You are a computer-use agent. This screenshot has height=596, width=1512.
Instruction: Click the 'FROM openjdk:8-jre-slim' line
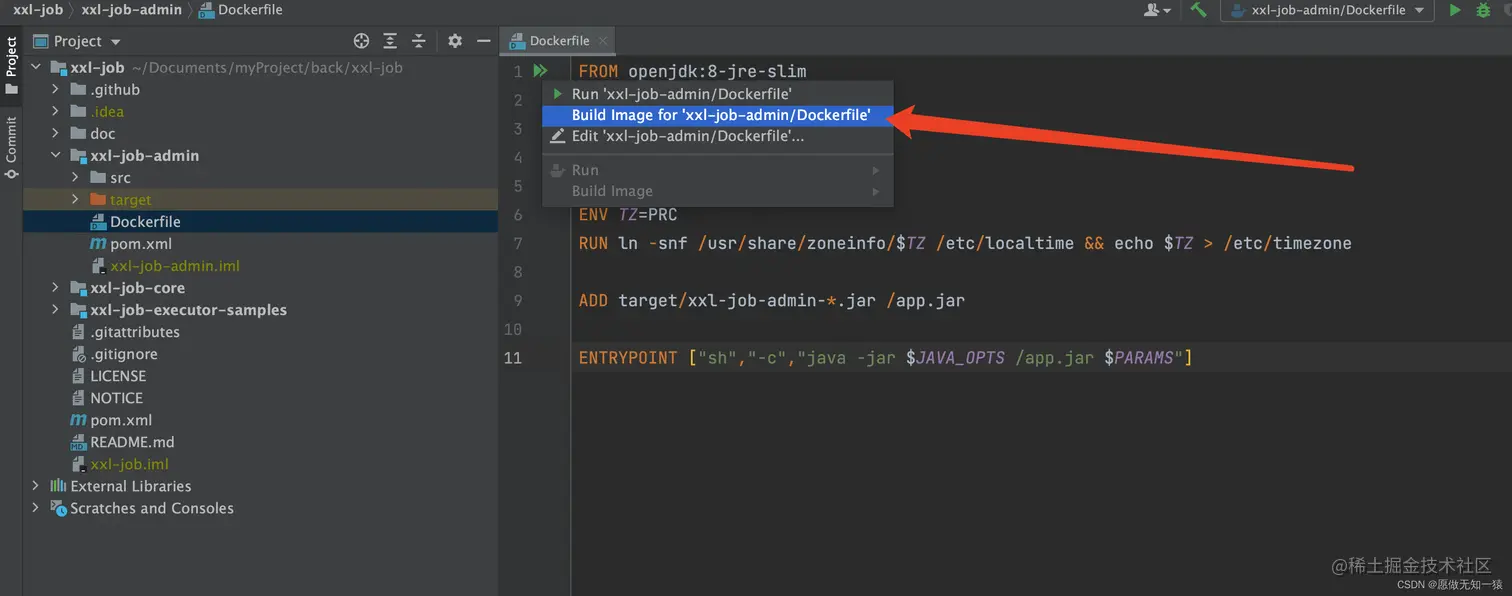[692, 71]
